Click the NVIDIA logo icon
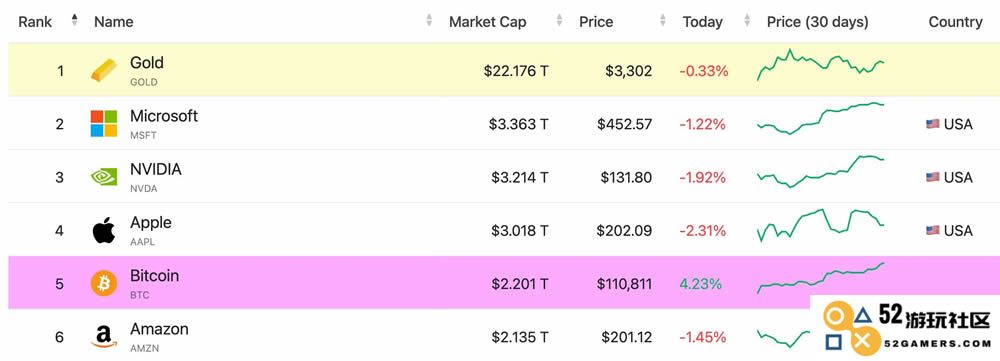Image resolution: width=1000 pixels, height=361 pixels. [104, 177]
